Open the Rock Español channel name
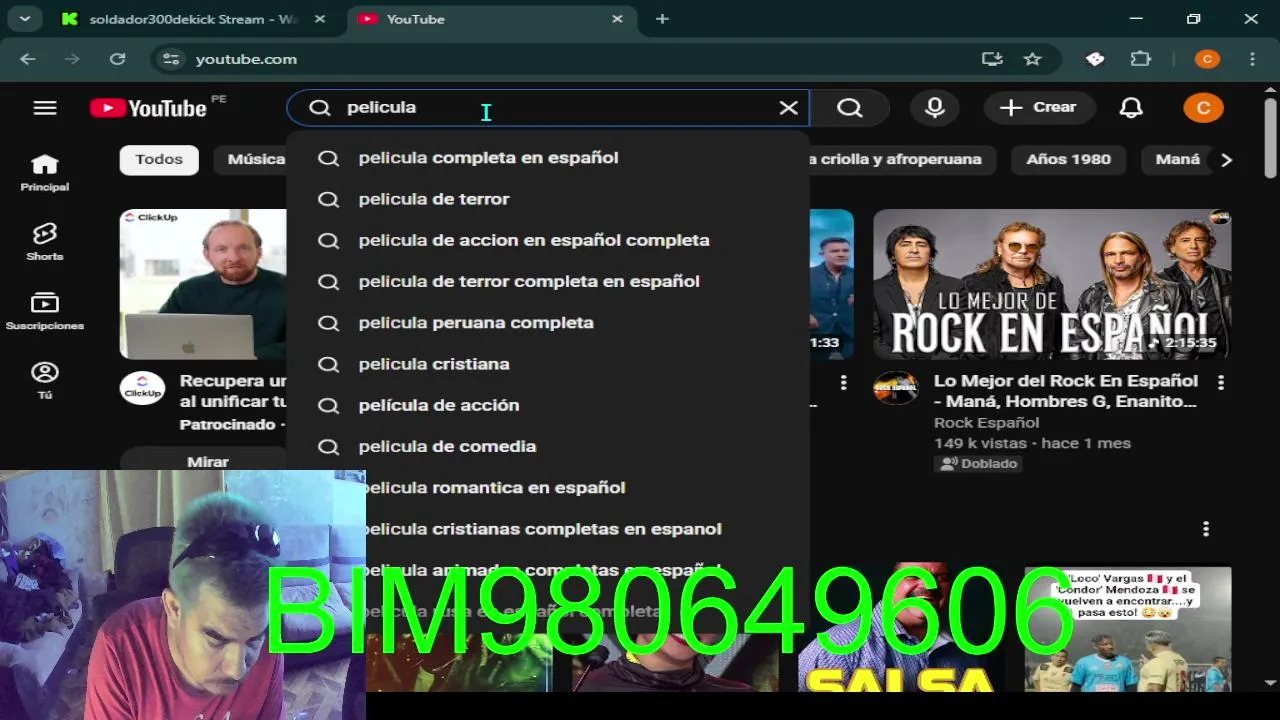The image size is (1280, 720). 986,423
